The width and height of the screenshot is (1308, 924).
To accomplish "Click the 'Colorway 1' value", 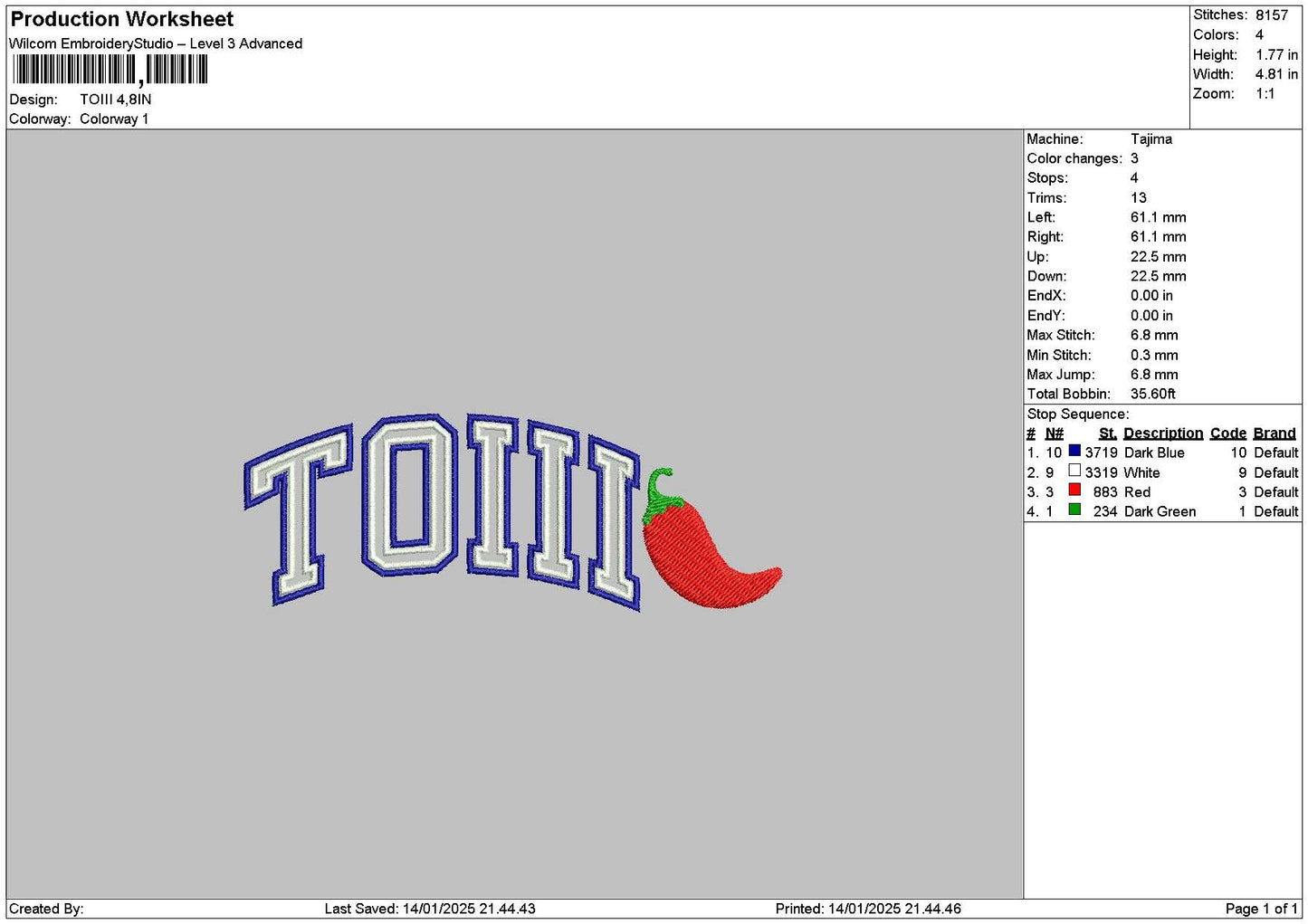I will pyautogui.click(x=114, y=119).
